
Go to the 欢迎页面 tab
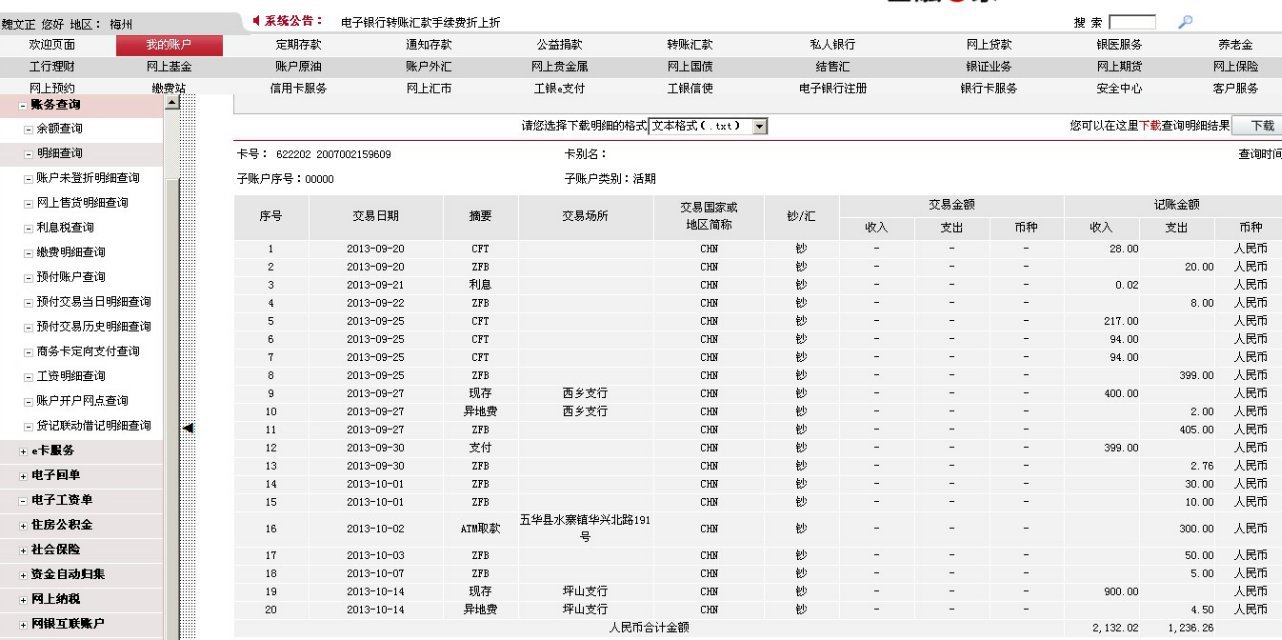pyautogui.click(x=52, y=45)
